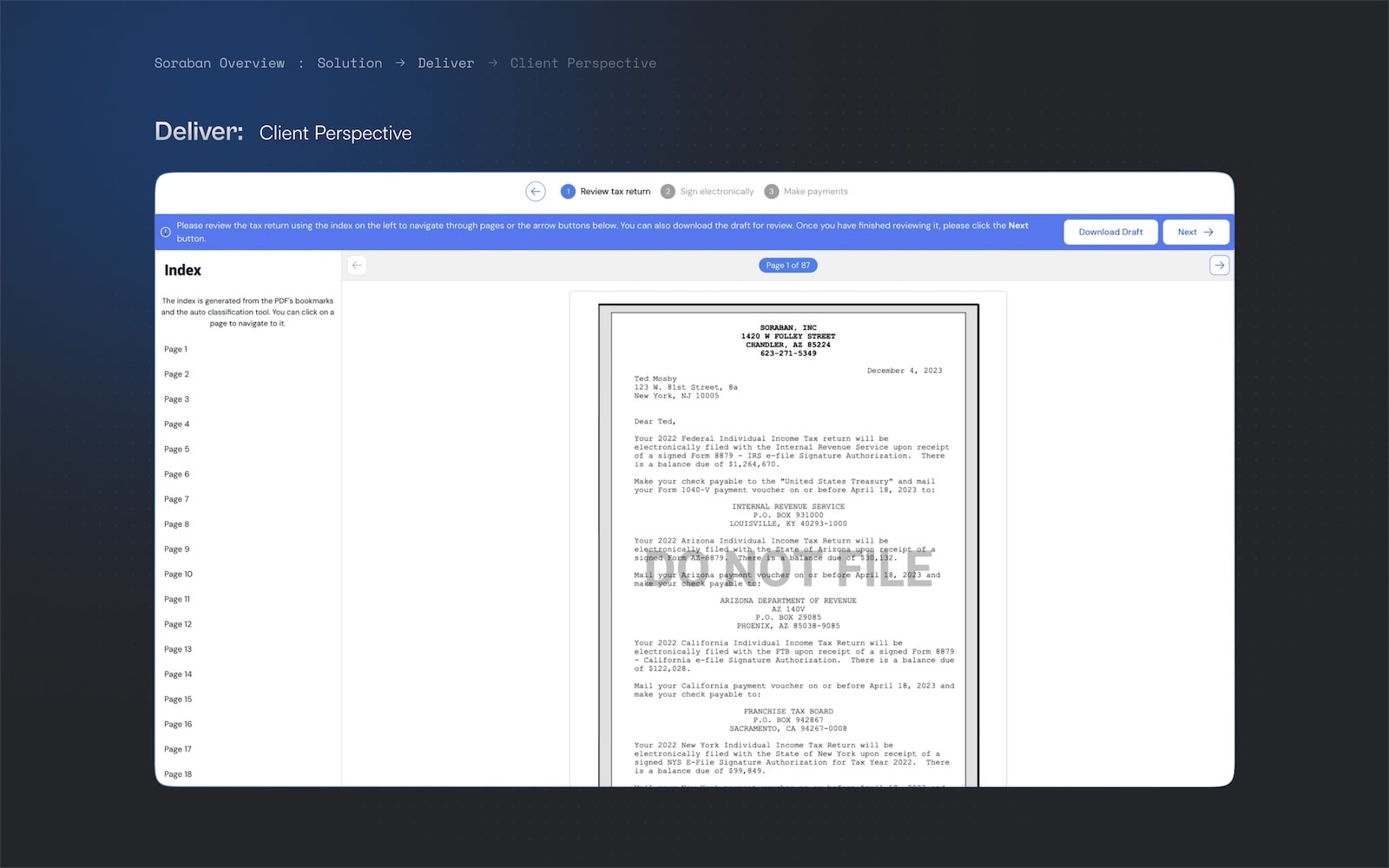Click the info icon in blue banner
This screenshot has width=1389, height=868.
coord(165,232)
